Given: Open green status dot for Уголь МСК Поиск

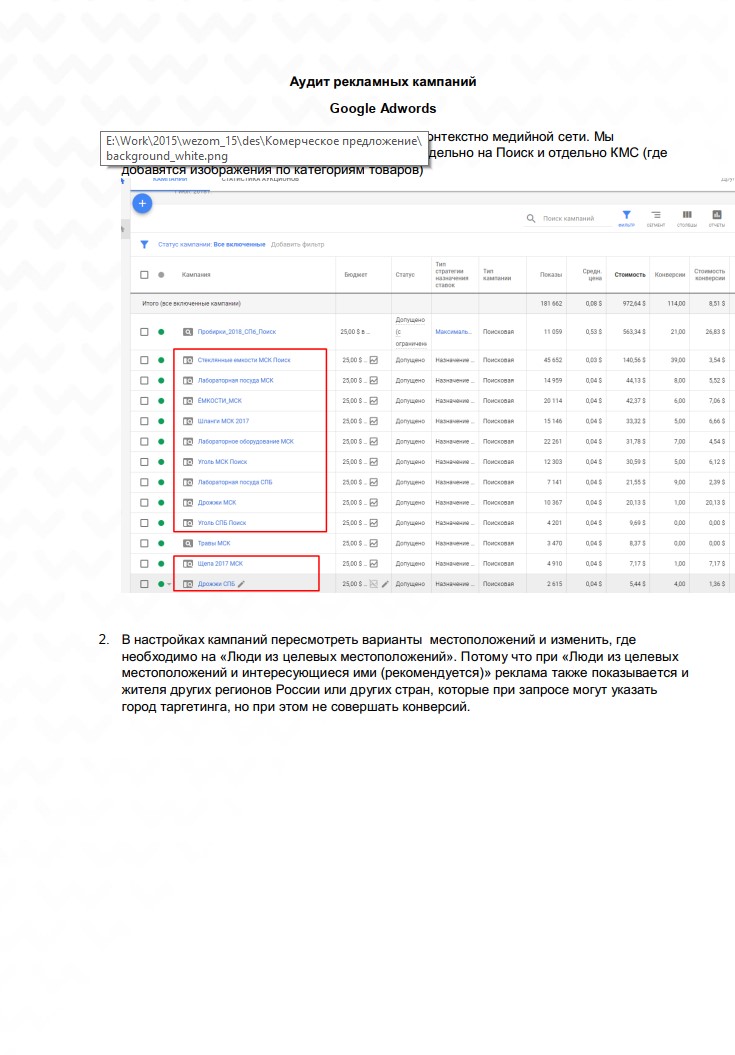Looking at the screenshot, I should 161,462.
